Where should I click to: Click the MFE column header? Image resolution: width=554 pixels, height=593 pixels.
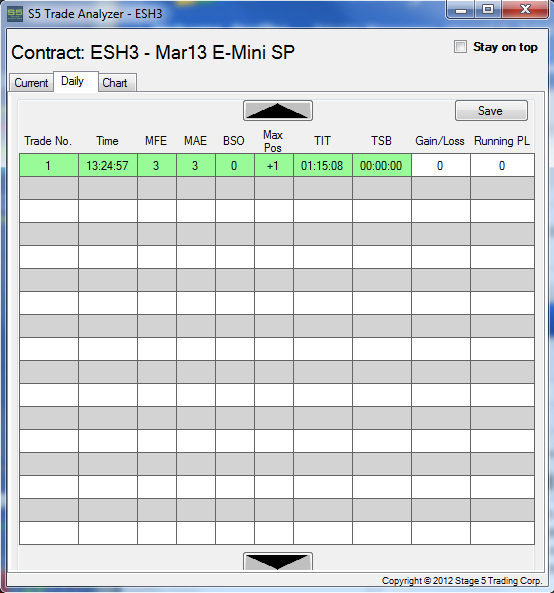pos(156,141)
